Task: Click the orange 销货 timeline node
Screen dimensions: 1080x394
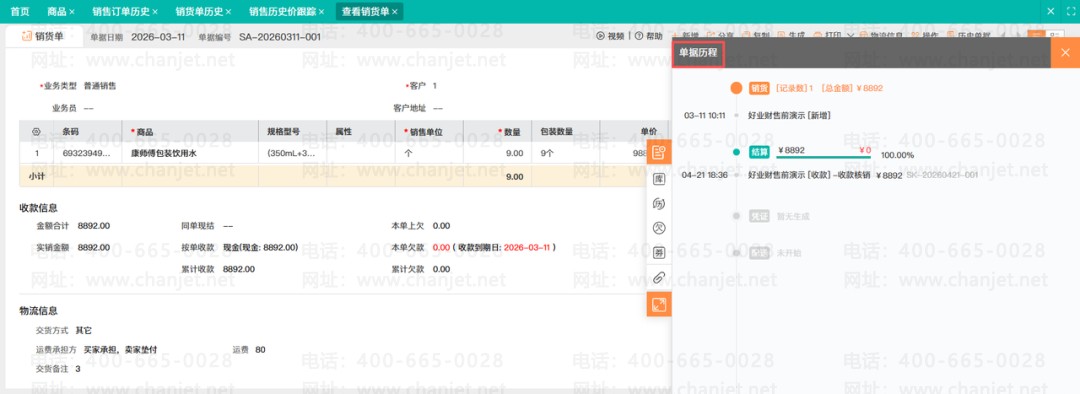Action: tap(736, 88)
